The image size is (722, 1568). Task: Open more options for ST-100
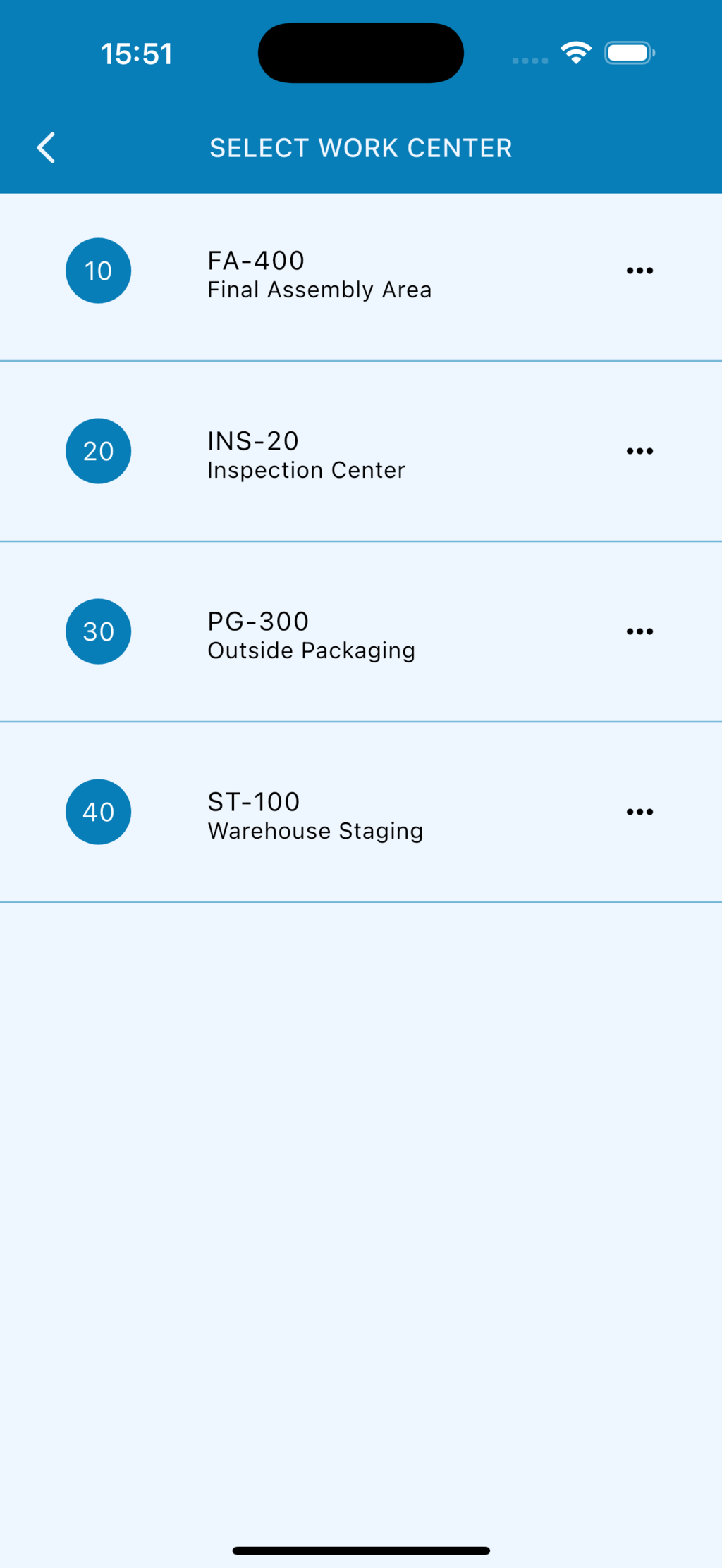tap(640, 812)
